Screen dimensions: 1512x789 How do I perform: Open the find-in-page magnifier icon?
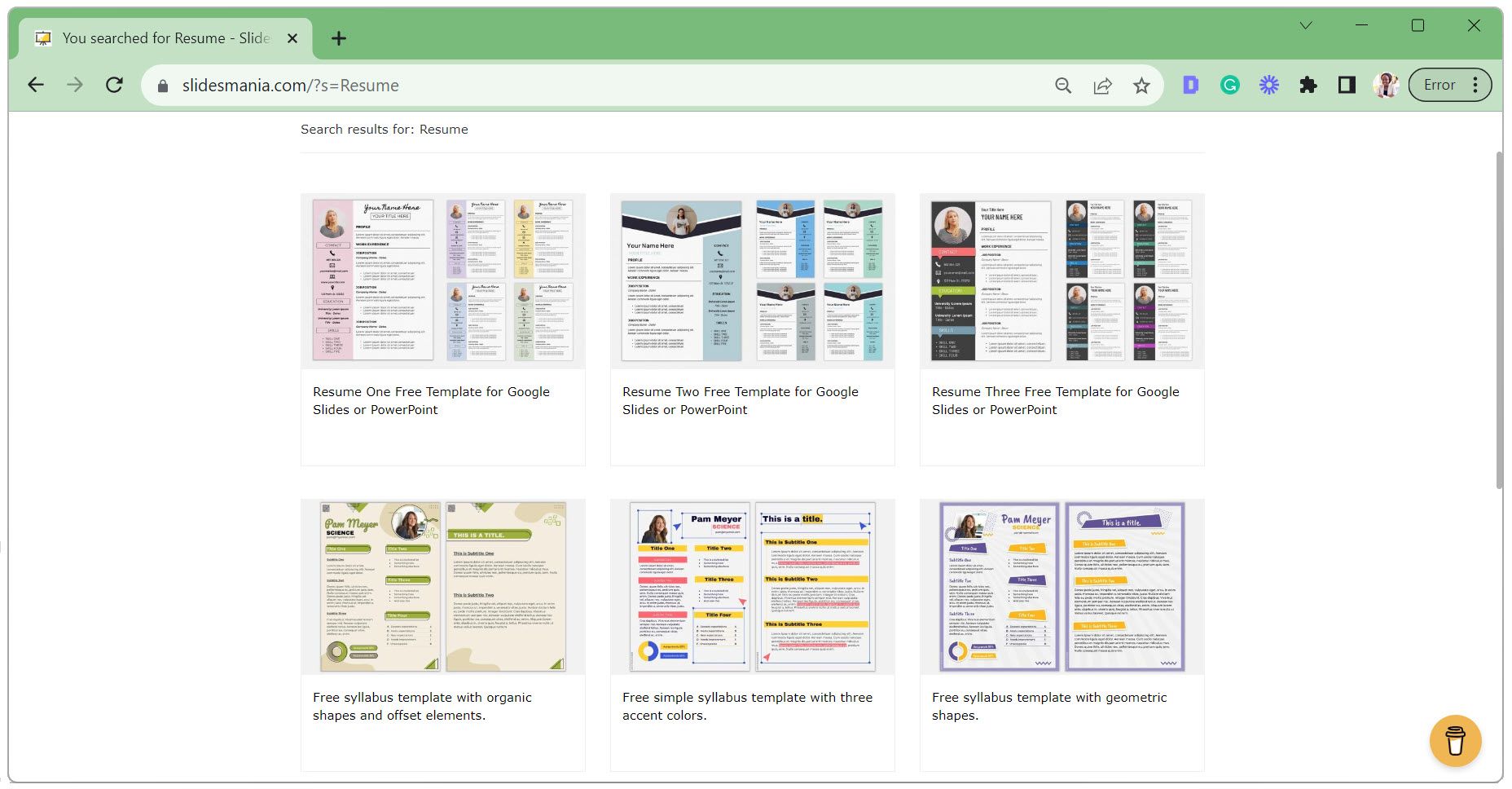pyautogui.click(x=1062, y=85)
